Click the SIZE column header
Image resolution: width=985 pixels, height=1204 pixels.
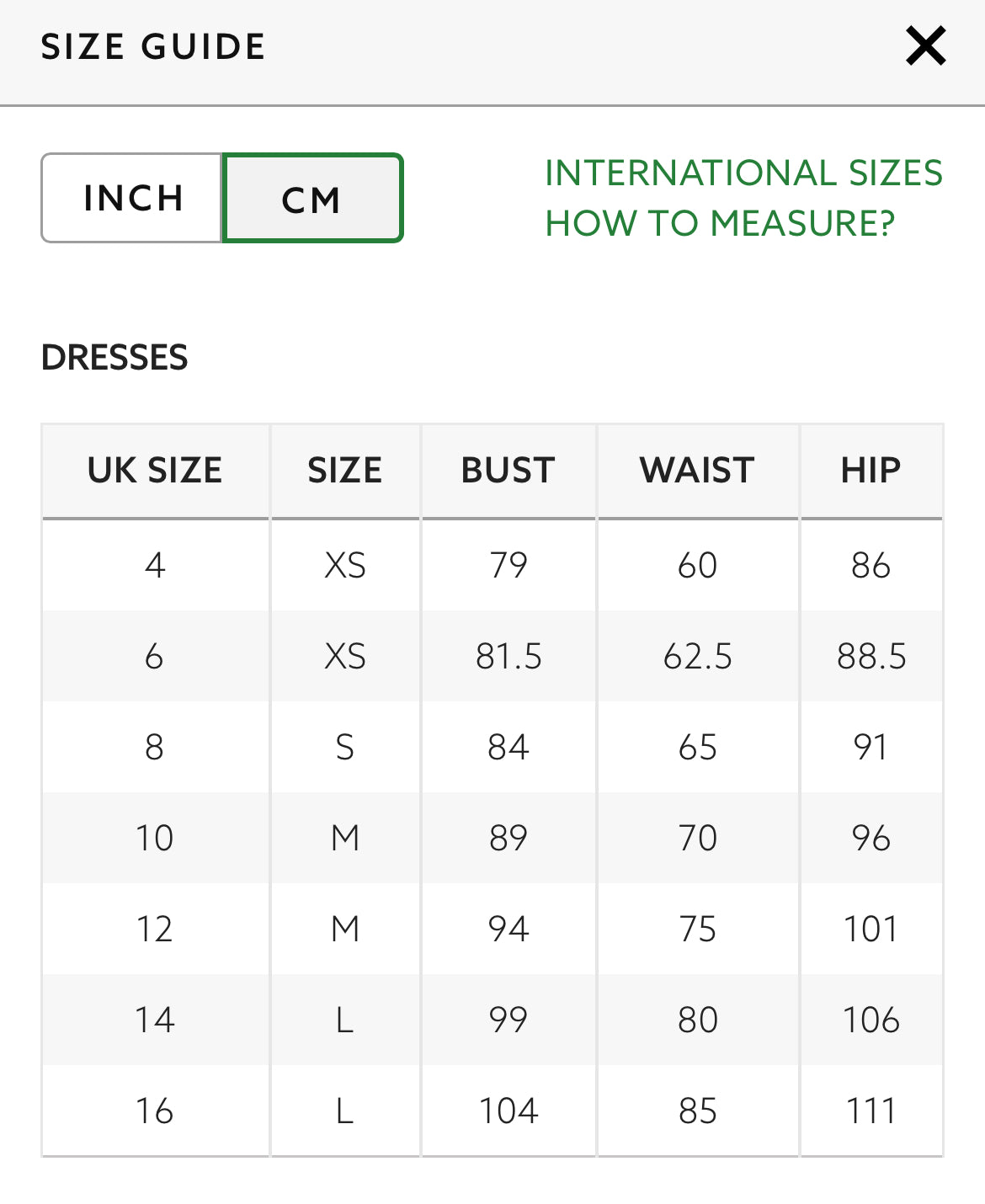click(344, 470)
